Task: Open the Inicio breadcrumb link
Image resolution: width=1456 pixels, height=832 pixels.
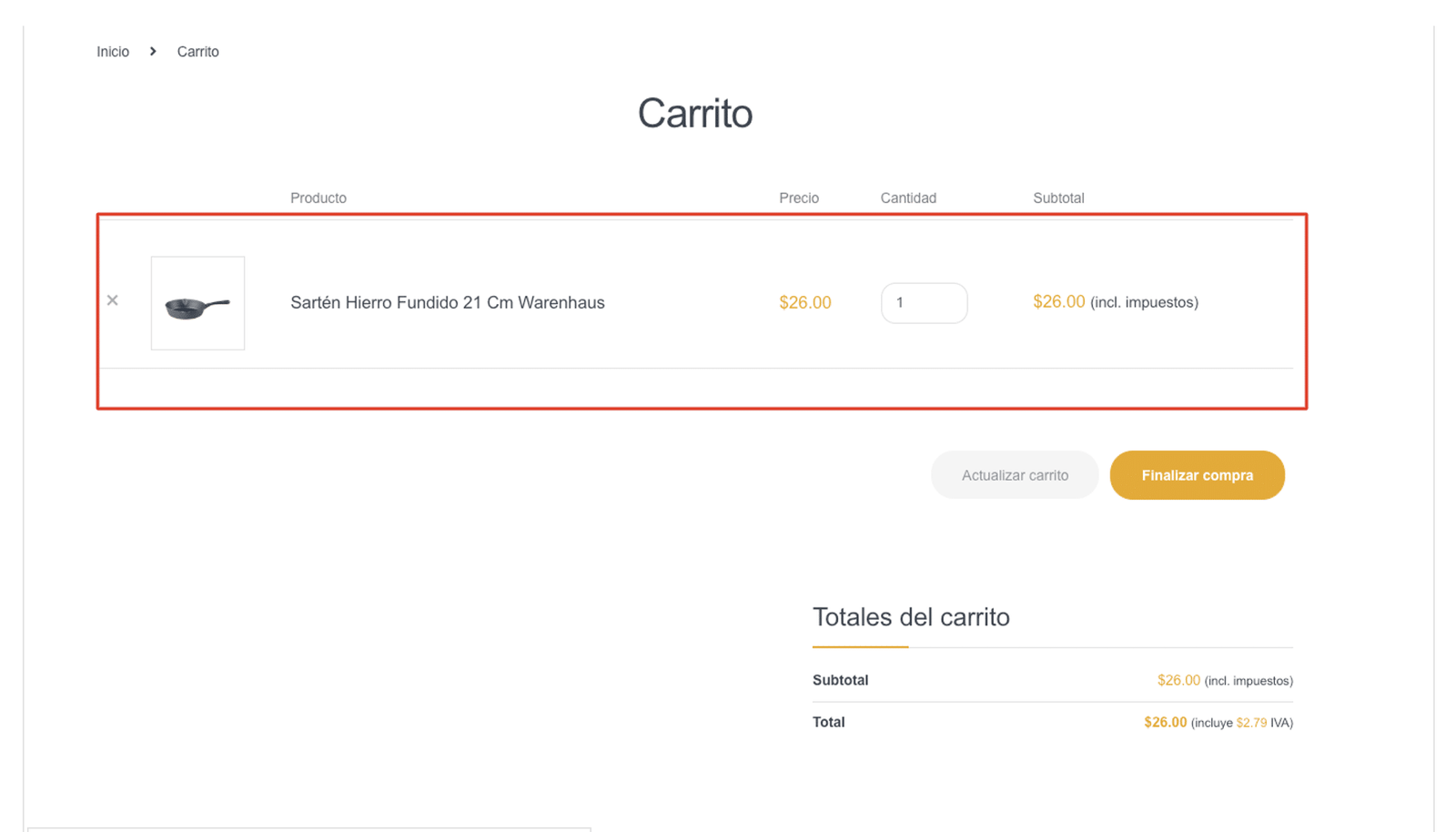Action: coord(112,51)
